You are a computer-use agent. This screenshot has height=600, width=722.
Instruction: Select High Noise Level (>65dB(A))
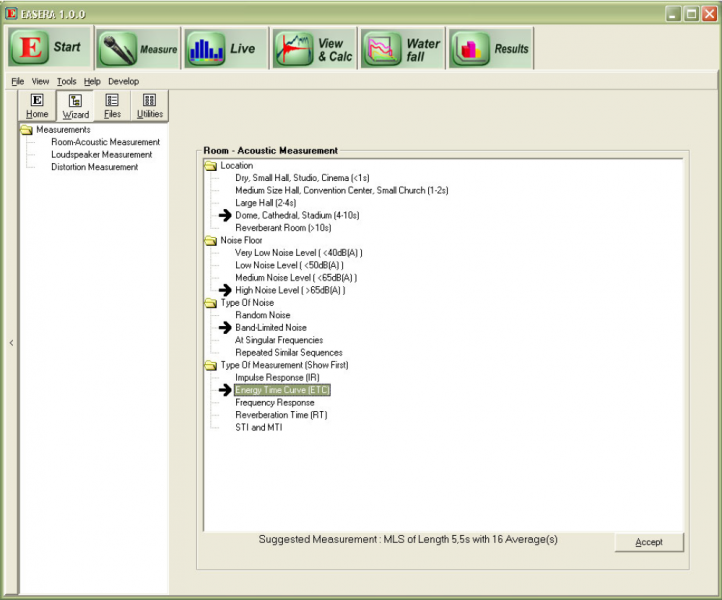point(290,290)
